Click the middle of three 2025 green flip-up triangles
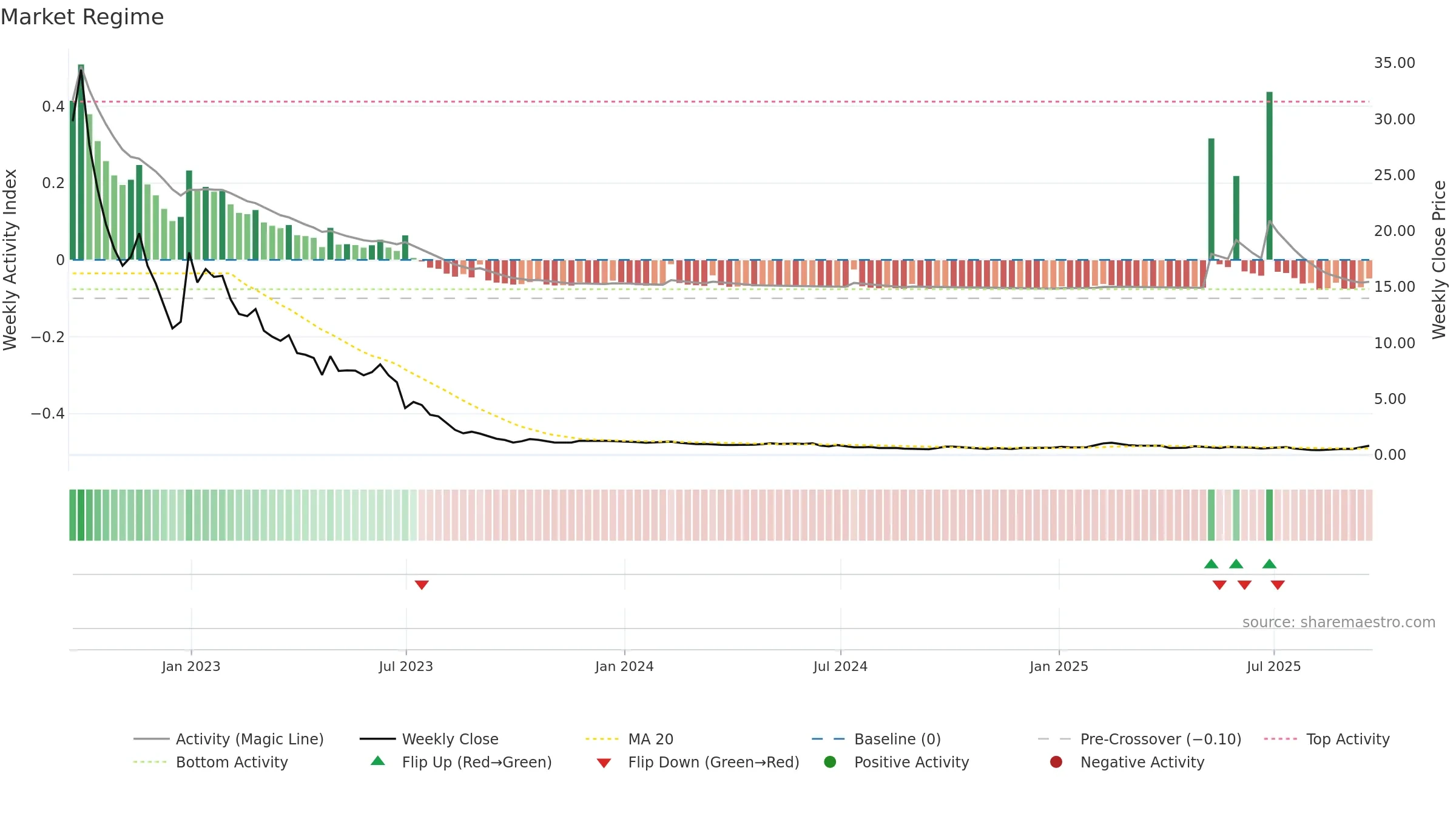Screen dimensions: 1456x819 pyautogui.click(x=1236, y=564)
